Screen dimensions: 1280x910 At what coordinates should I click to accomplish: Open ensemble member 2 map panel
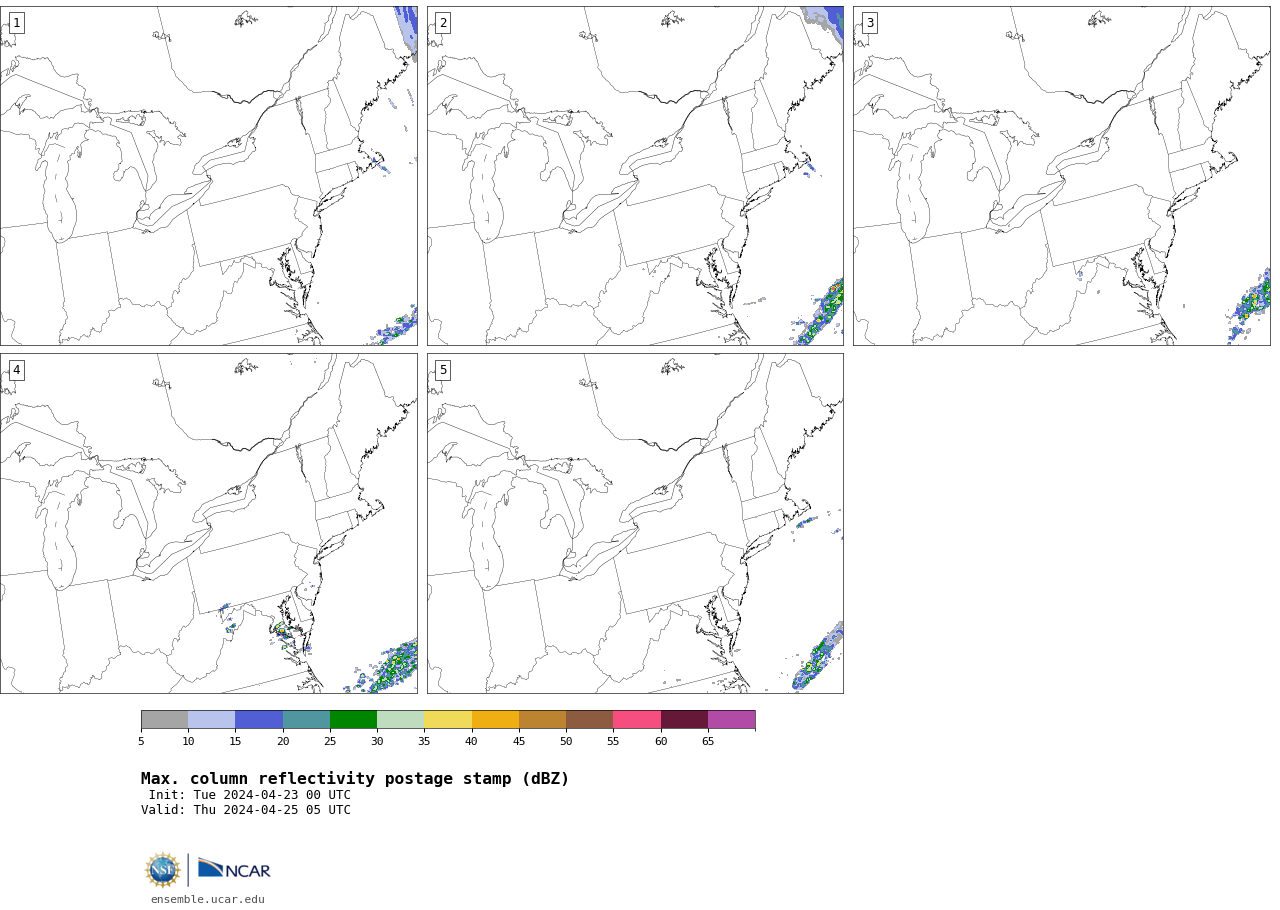tap(635, 176)
